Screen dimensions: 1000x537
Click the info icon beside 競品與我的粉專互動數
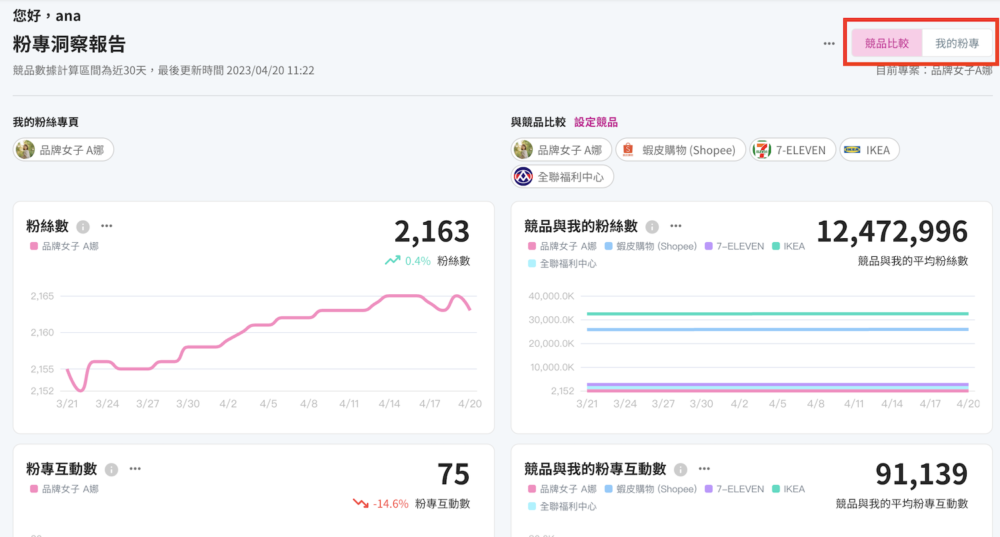coord(680,469)
